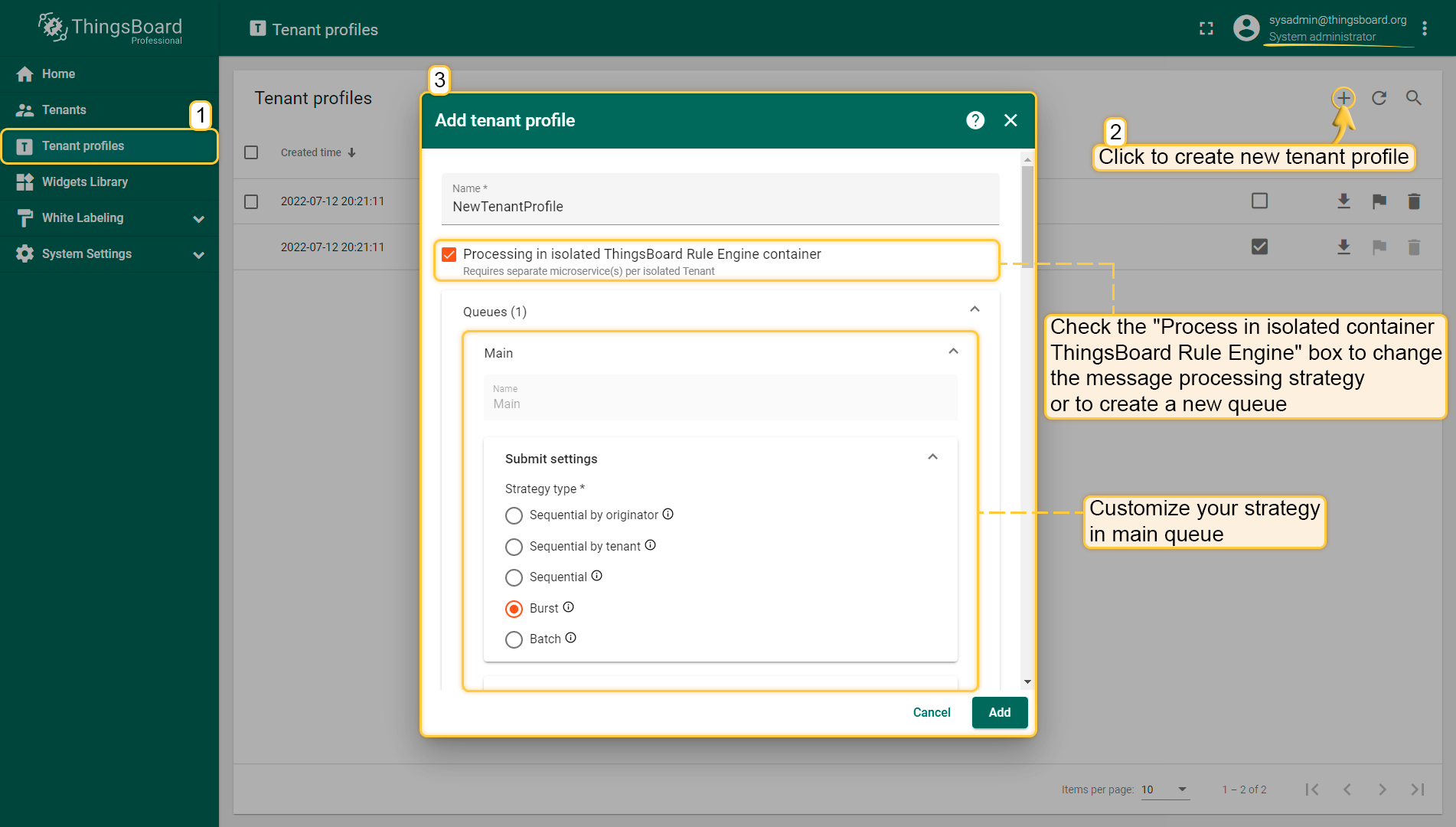
Task: Delete the first tenant profile row
Action: (x=1414, y=201)
